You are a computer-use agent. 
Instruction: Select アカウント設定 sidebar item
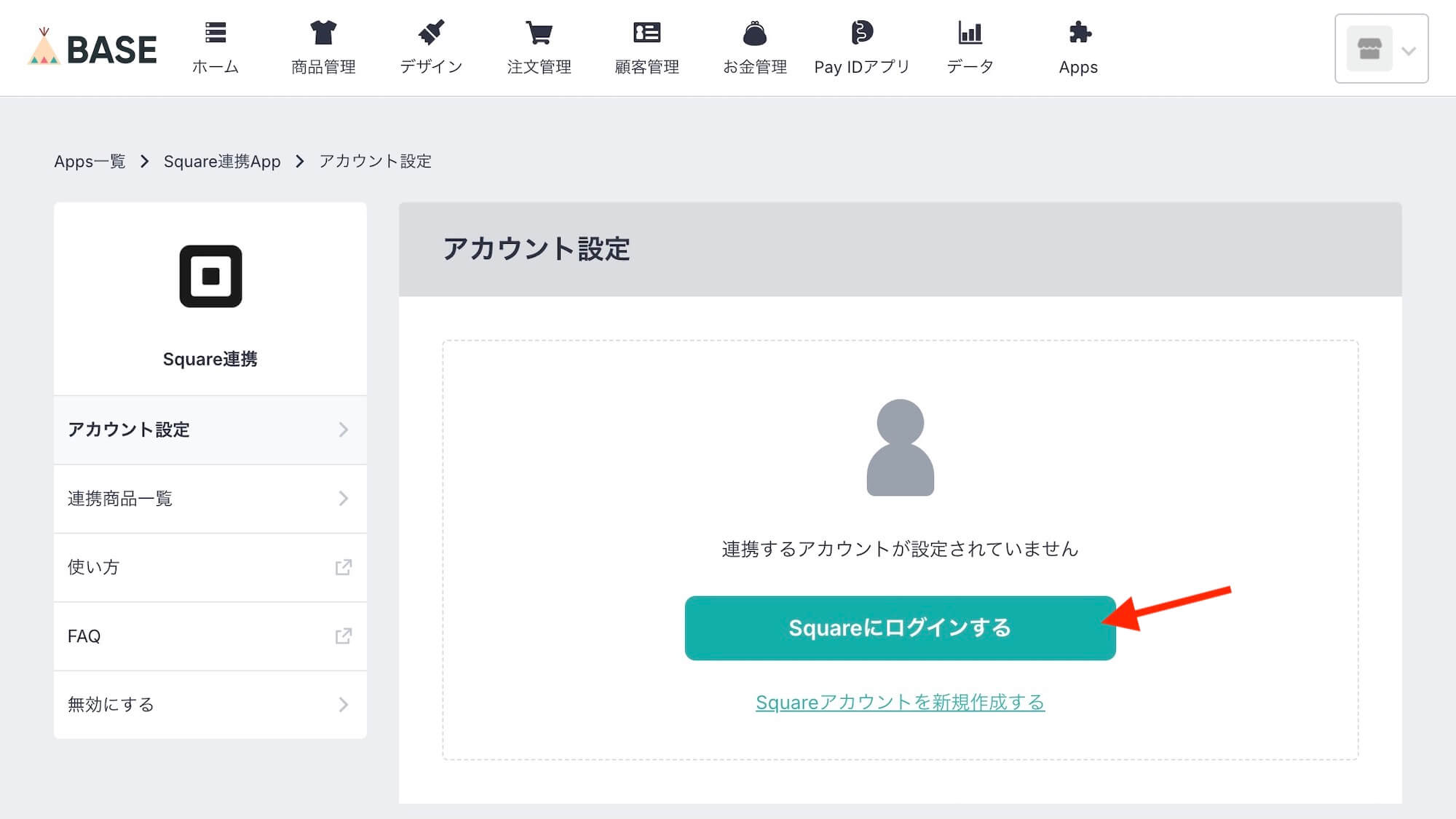point(210,430)
